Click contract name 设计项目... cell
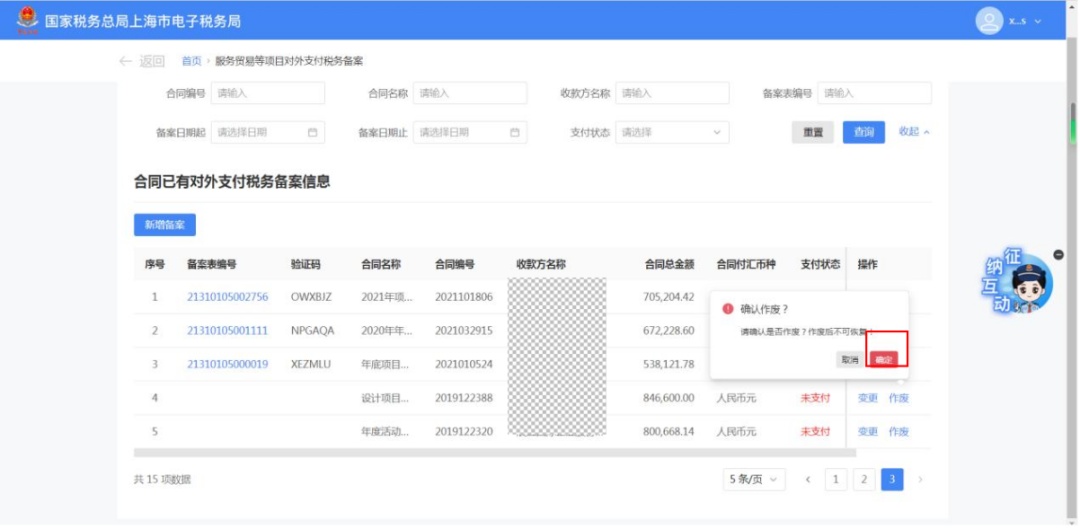The width and height of the screenshot is (1080, 529). pos(386,397)
